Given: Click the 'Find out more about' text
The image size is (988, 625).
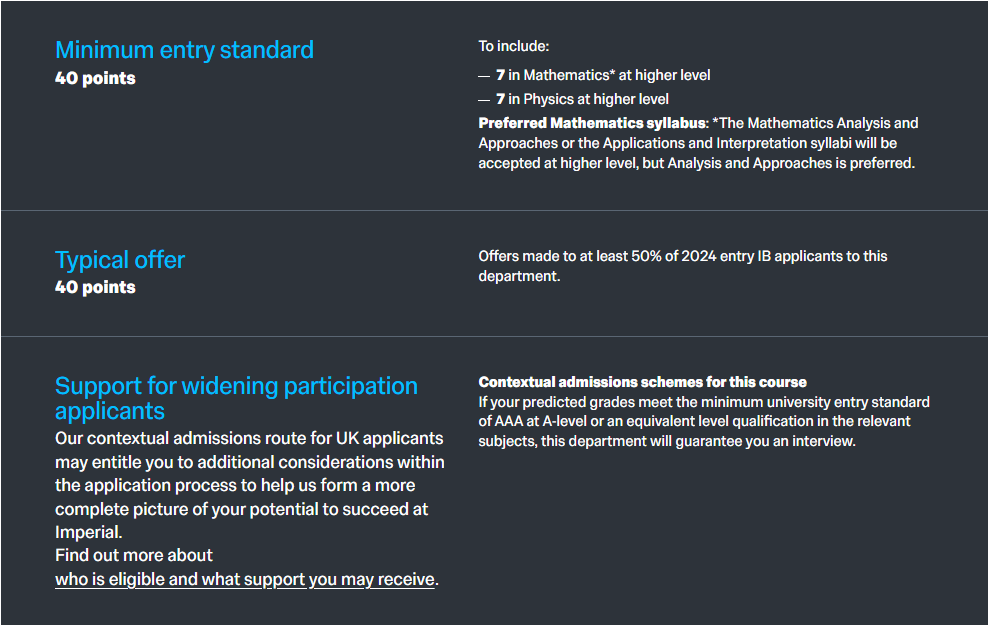Looking at the screenshot, I should [x=134, y=555].
